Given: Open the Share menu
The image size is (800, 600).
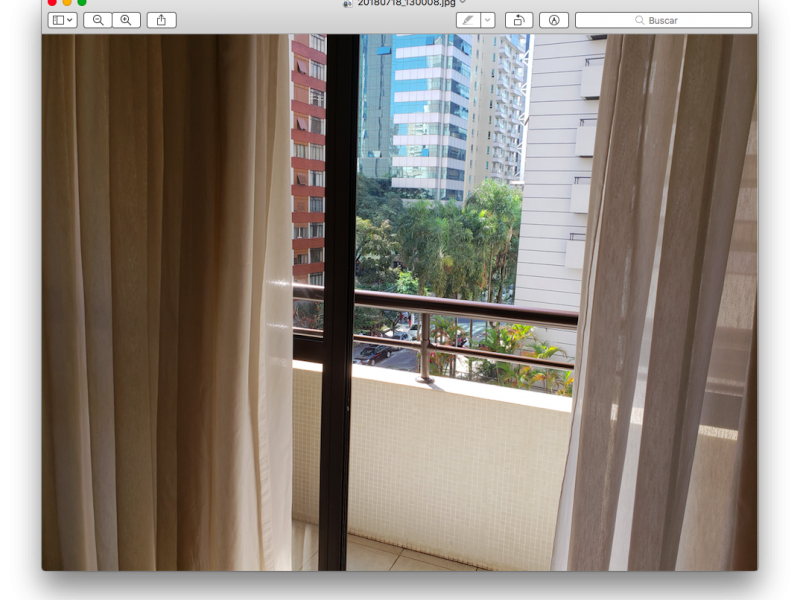Looking at the screenshot, I should click(x=161, y=20).
